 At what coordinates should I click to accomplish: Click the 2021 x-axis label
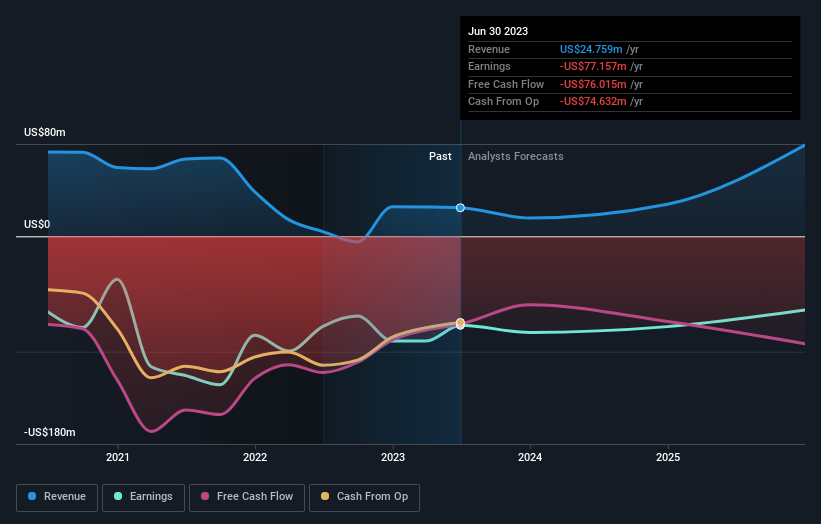point(118,457)
